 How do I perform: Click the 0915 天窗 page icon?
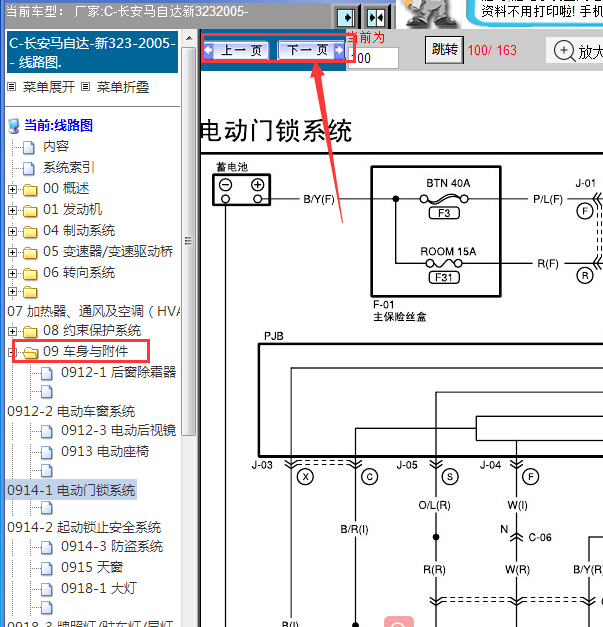point(47,568)
